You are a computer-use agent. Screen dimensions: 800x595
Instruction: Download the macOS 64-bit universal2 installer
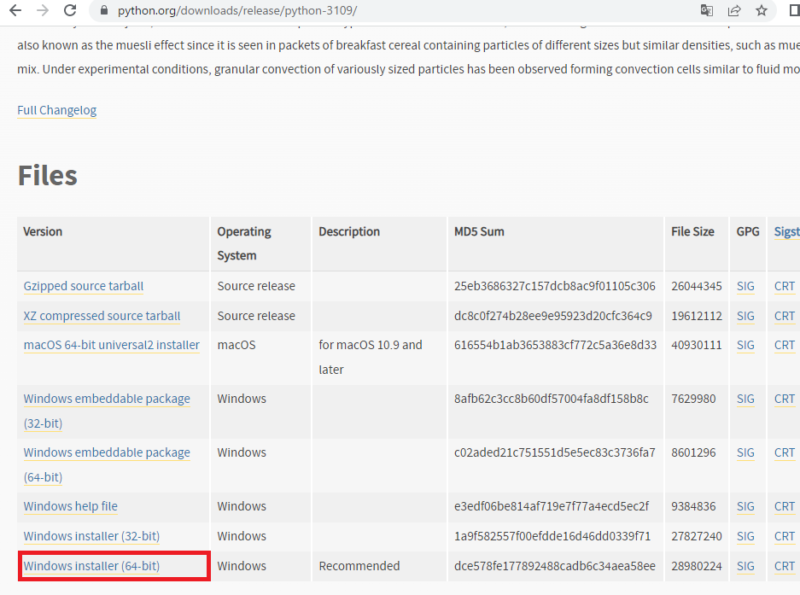click(111, 345)
